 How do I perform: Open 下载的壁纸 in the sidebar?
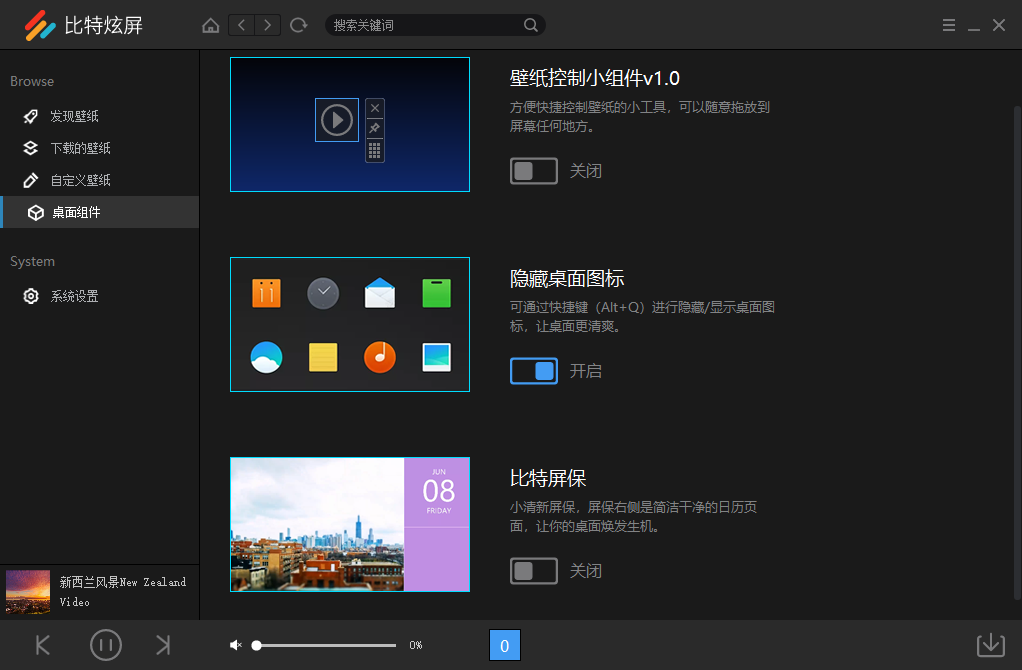100,148
